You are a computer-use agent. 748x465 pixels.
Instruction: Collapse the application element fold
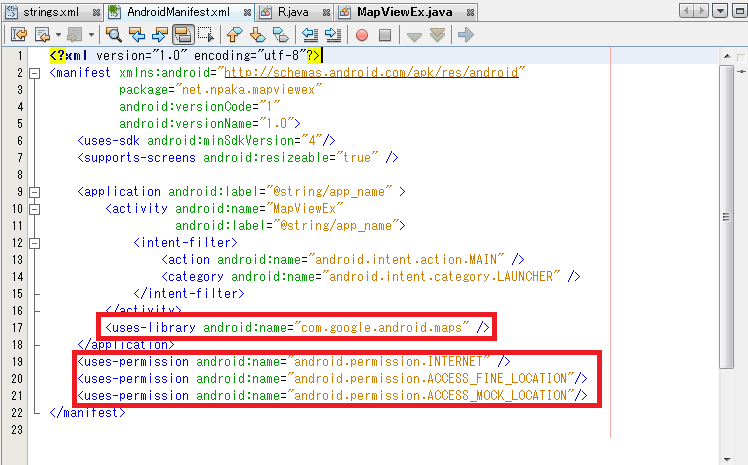coord(34,192)
